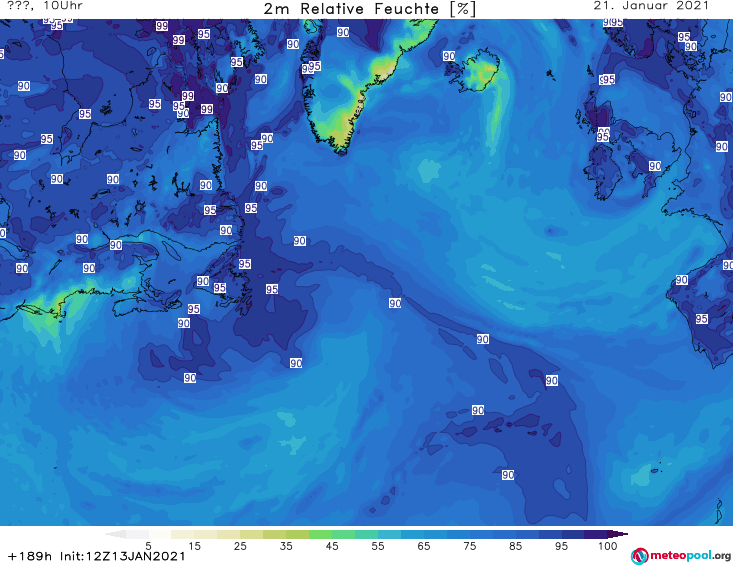Screen dimensions: 733x566
Task: Click the '25' legend scale label
Action: click(x=240, y=546)
